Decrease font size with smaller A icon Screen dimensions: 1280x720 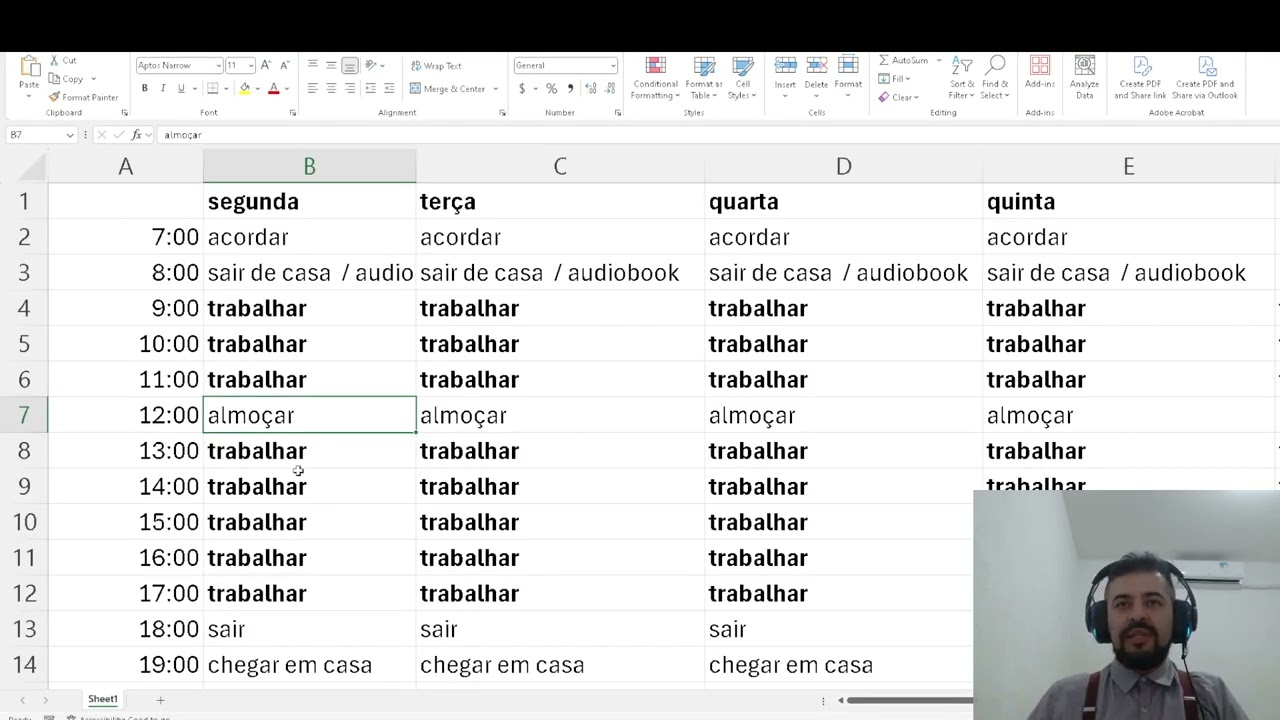point(284,65)
